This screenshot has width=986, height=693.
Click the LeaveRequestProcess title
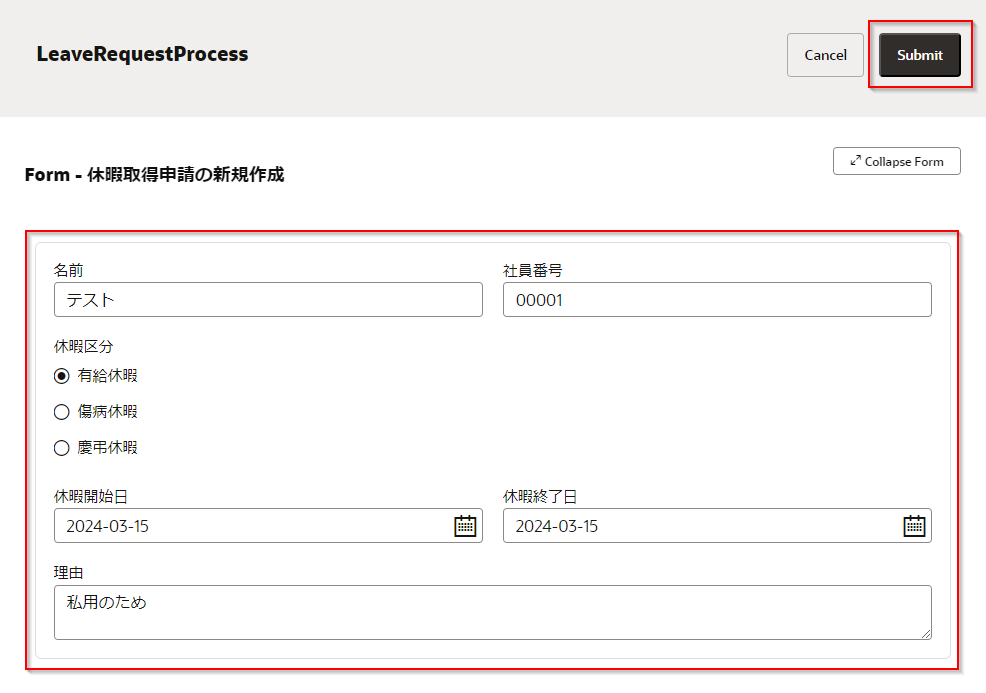pos(142,54)
